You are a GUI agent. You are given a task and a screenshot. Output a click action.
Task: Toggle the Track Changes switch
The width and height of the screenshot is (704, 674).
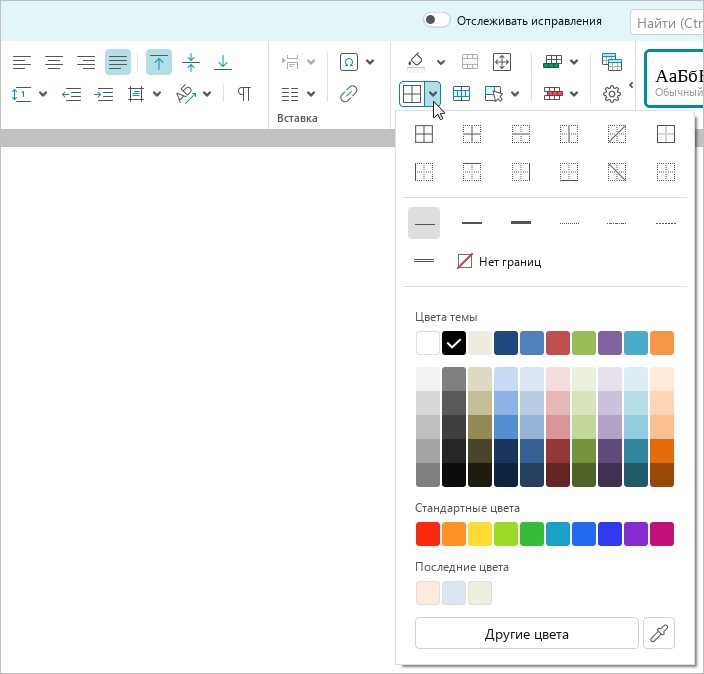tap(436, 20)
